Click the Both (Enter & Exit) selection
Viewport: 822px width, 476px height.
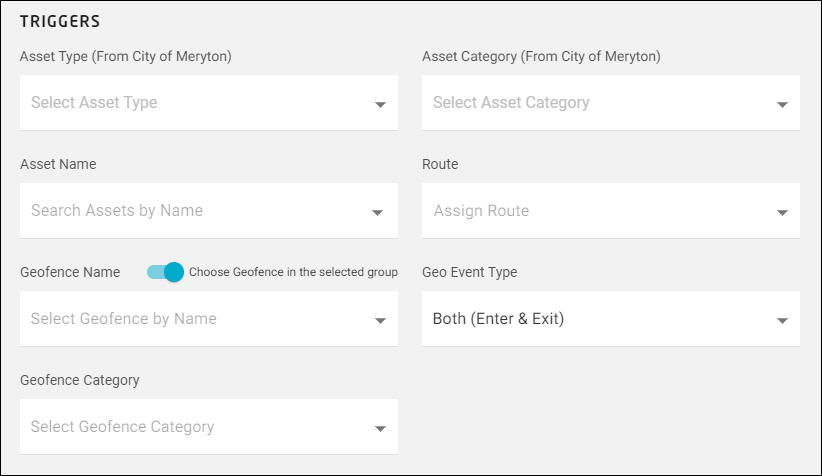(x=590, y=318)
